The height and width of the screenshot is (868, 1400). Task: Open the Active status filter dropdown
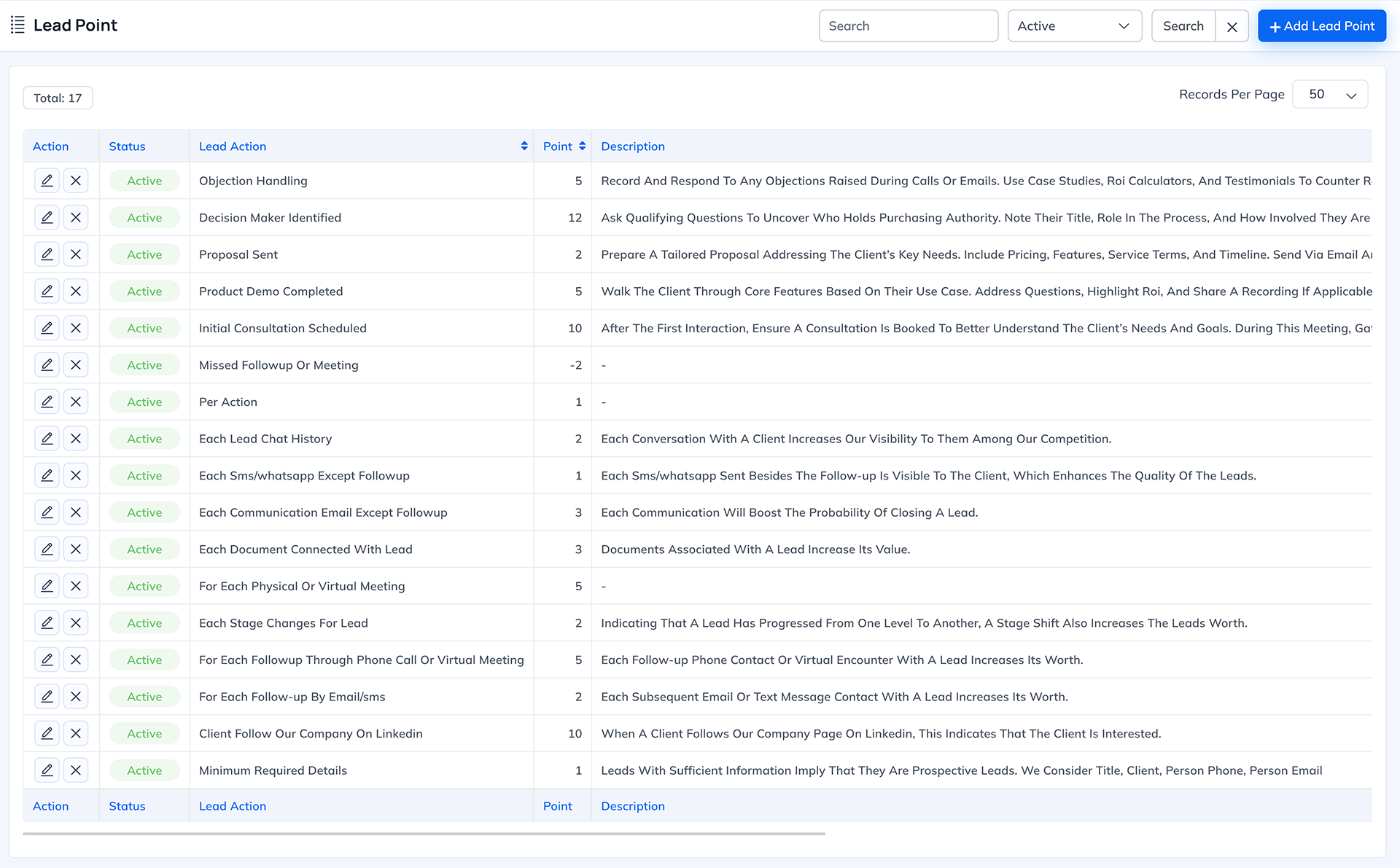pyautogui.click(x=1074, y=26)
